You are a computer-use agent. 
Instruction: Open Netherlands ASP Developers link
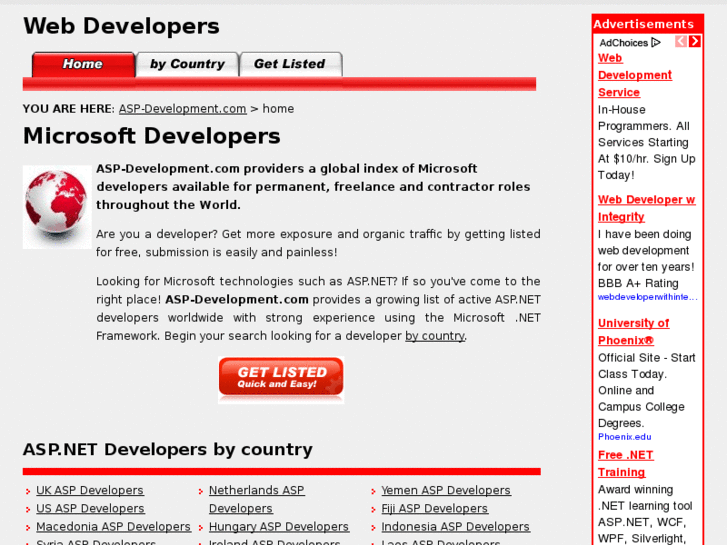256,499
